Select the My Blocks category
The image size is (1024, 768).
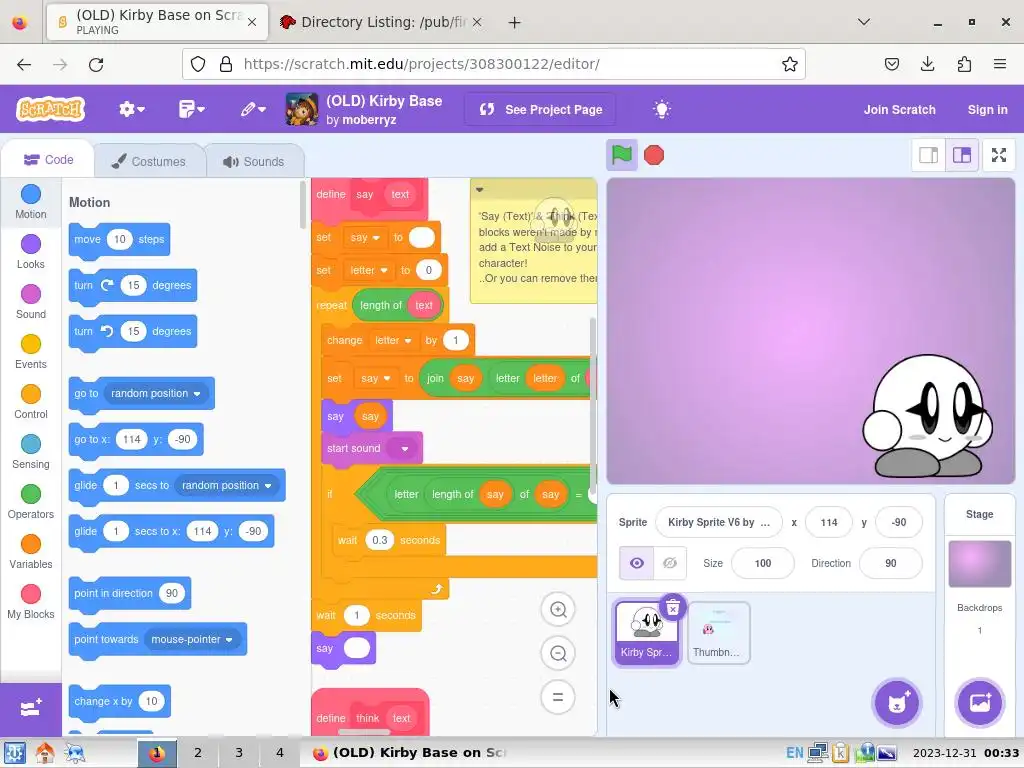(31, 603)
